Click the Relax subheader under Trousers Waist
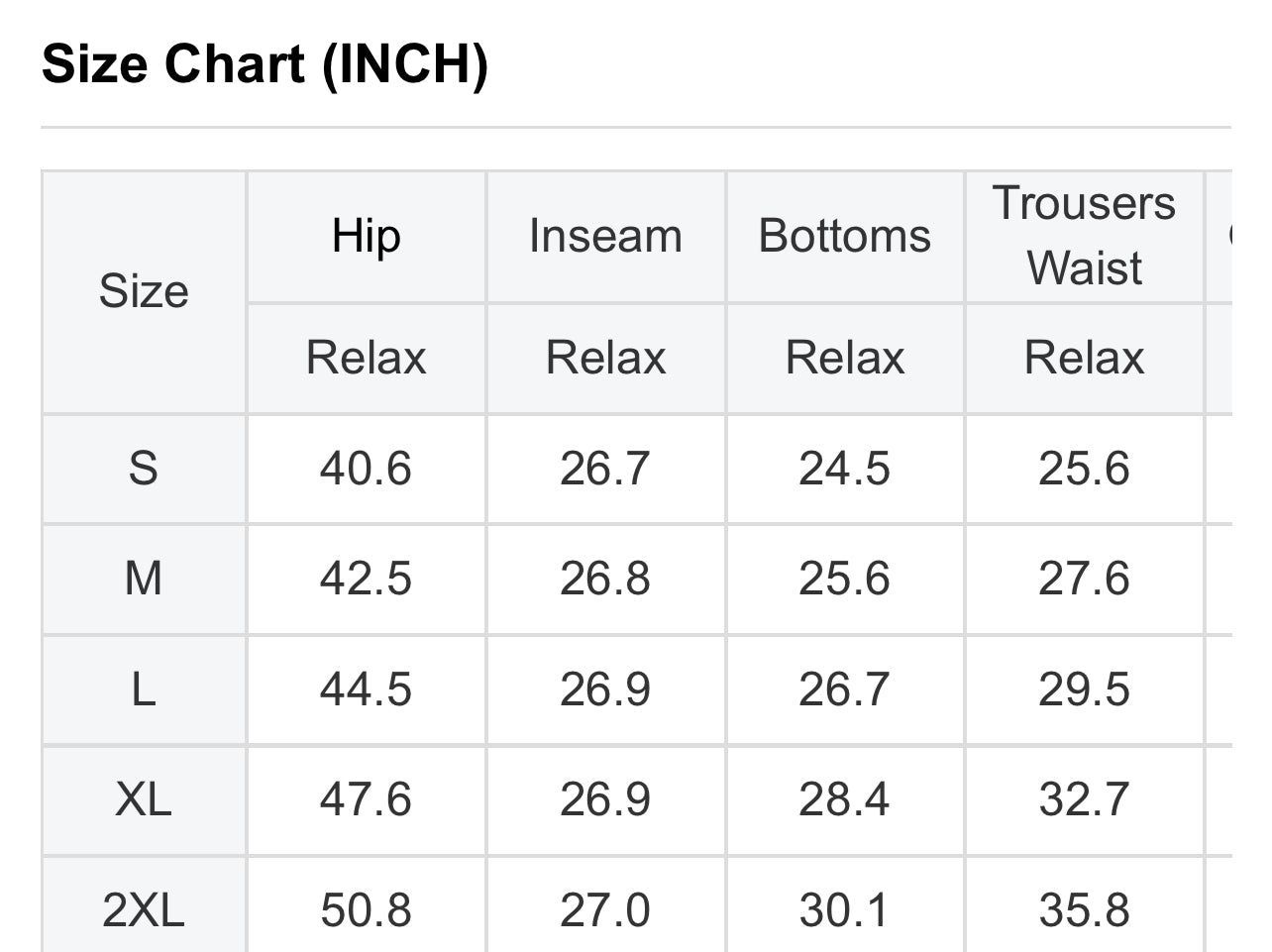Viewport: 1272px width, 952px height. [x=1084, y=358]
